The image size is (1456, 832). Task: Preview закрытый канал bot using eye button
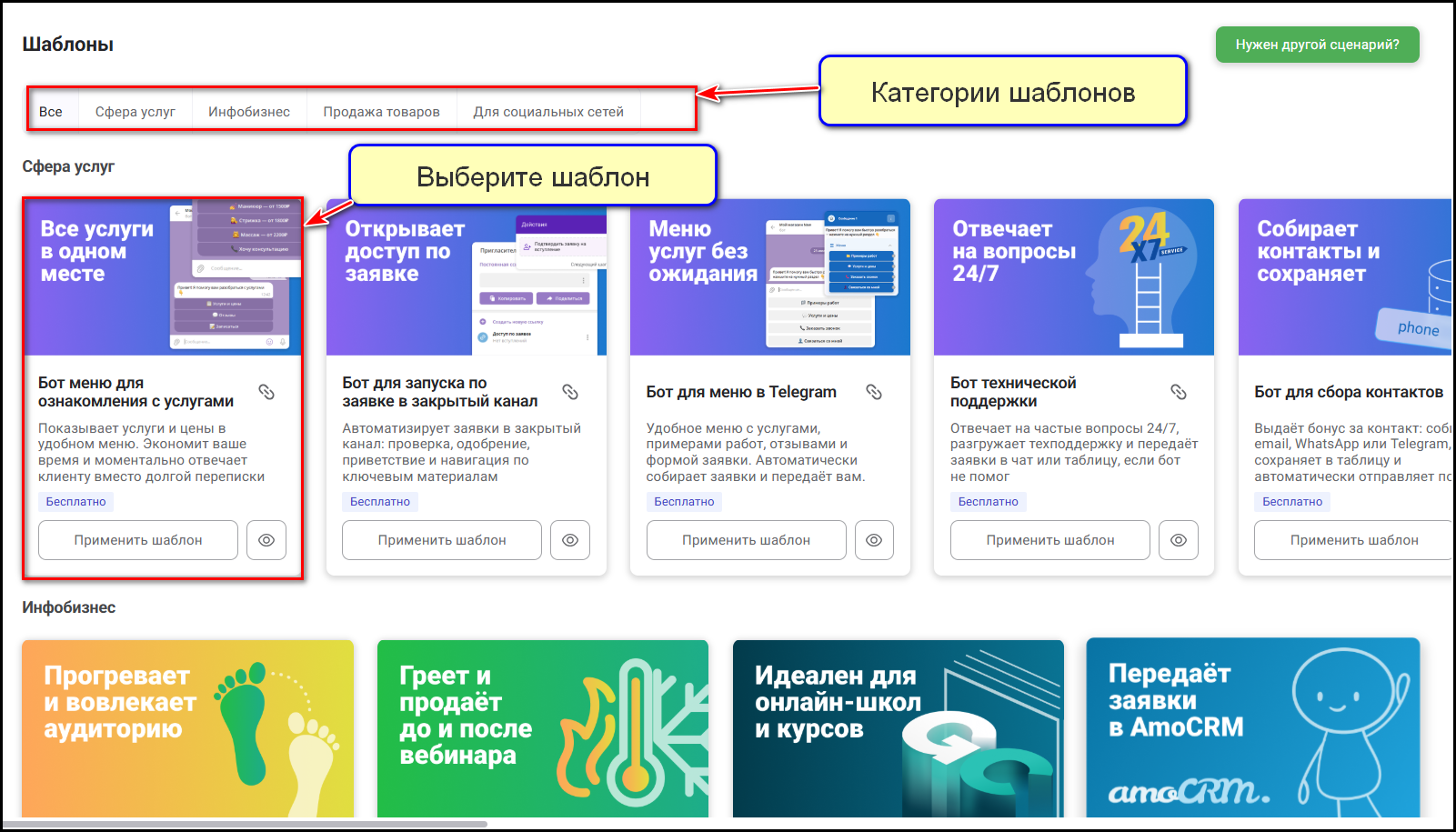pyautogui.click(x=570, y=540)
